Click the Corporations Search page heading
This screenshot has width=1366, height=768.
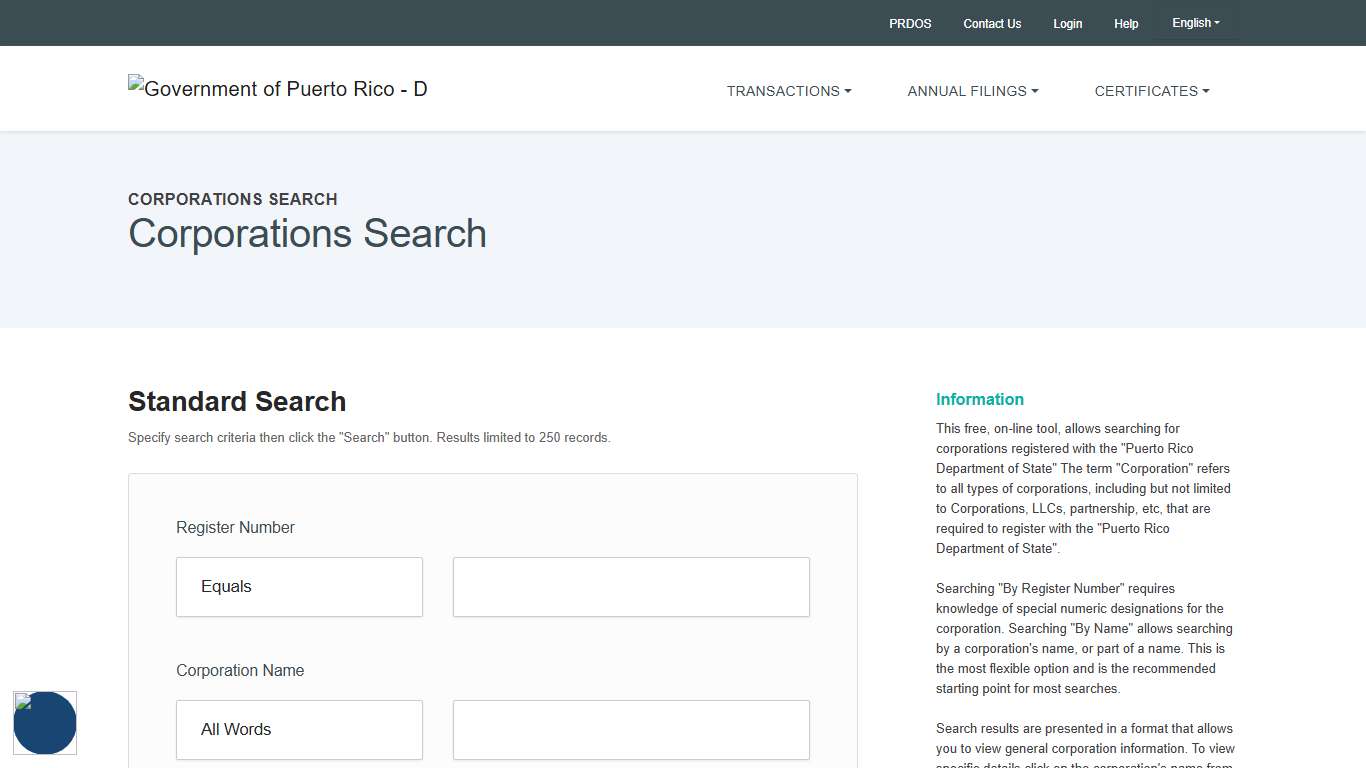click(307, 234)
